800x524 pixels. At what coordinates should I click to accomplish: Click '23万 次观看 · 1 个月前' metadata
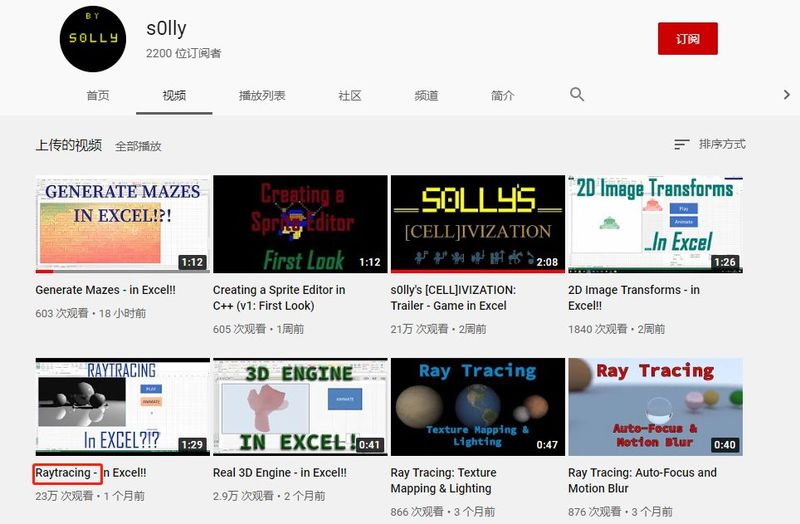coord(90,496)
